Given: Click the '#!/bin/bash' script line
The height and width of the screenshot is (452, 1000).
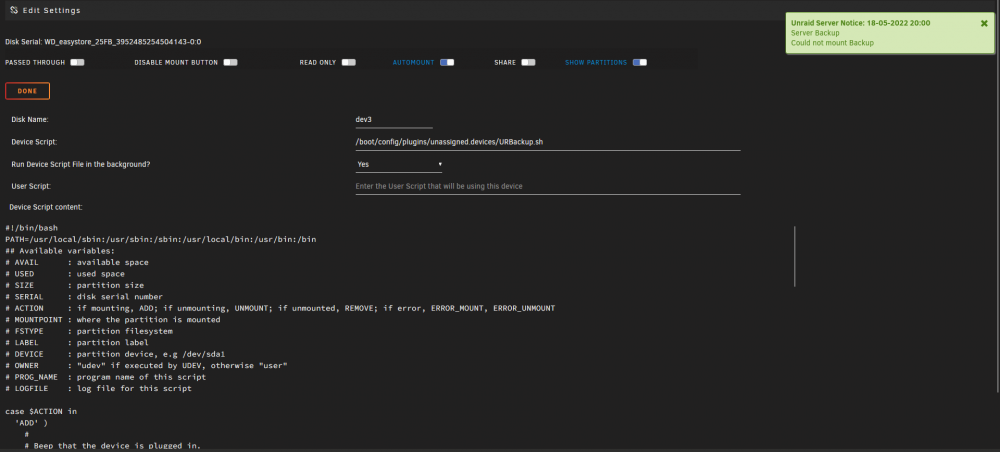Looking at the screenshot, I should (32, 228).
